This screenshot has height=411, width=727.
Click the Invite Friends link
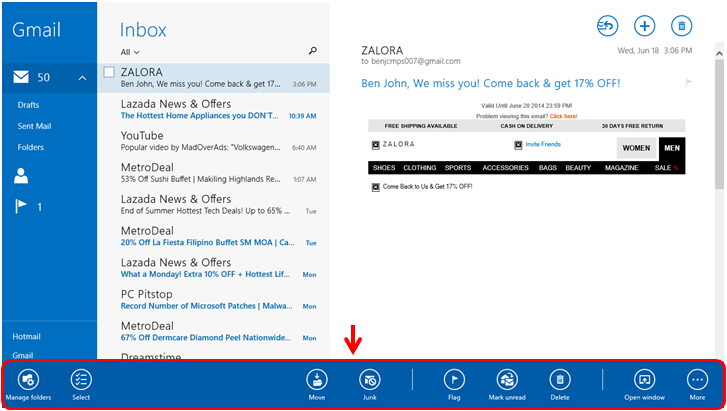click(x=543, y=144)
